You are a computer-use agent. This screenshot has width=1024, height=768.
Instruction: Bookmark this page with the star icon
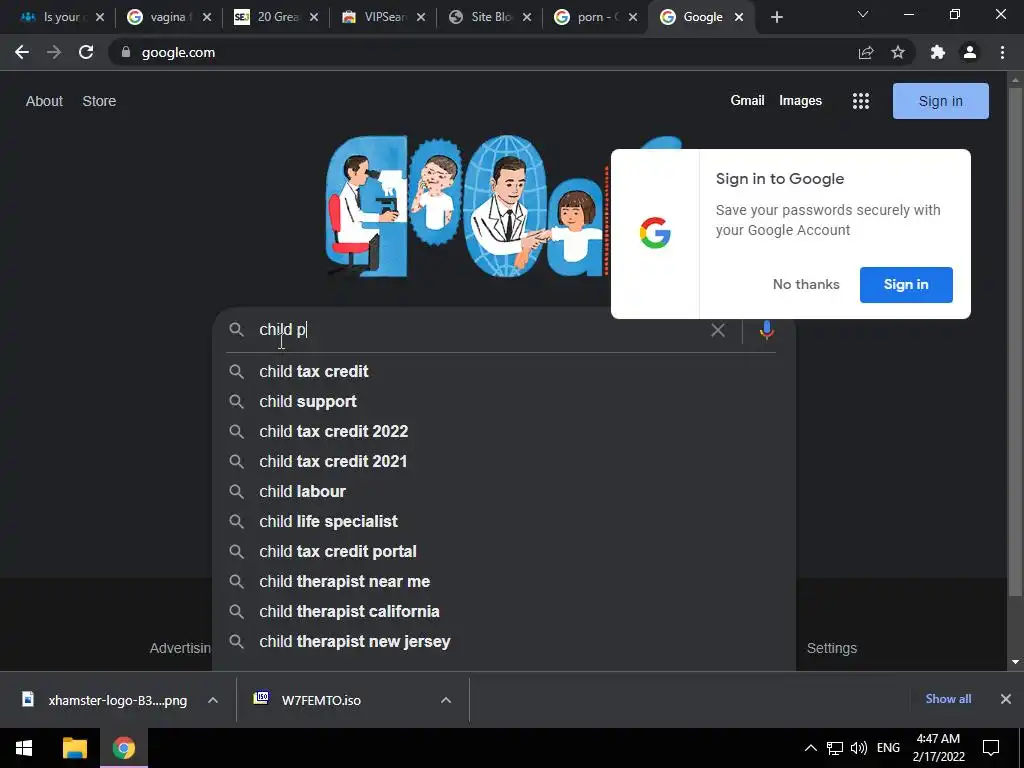coord(898,52)
